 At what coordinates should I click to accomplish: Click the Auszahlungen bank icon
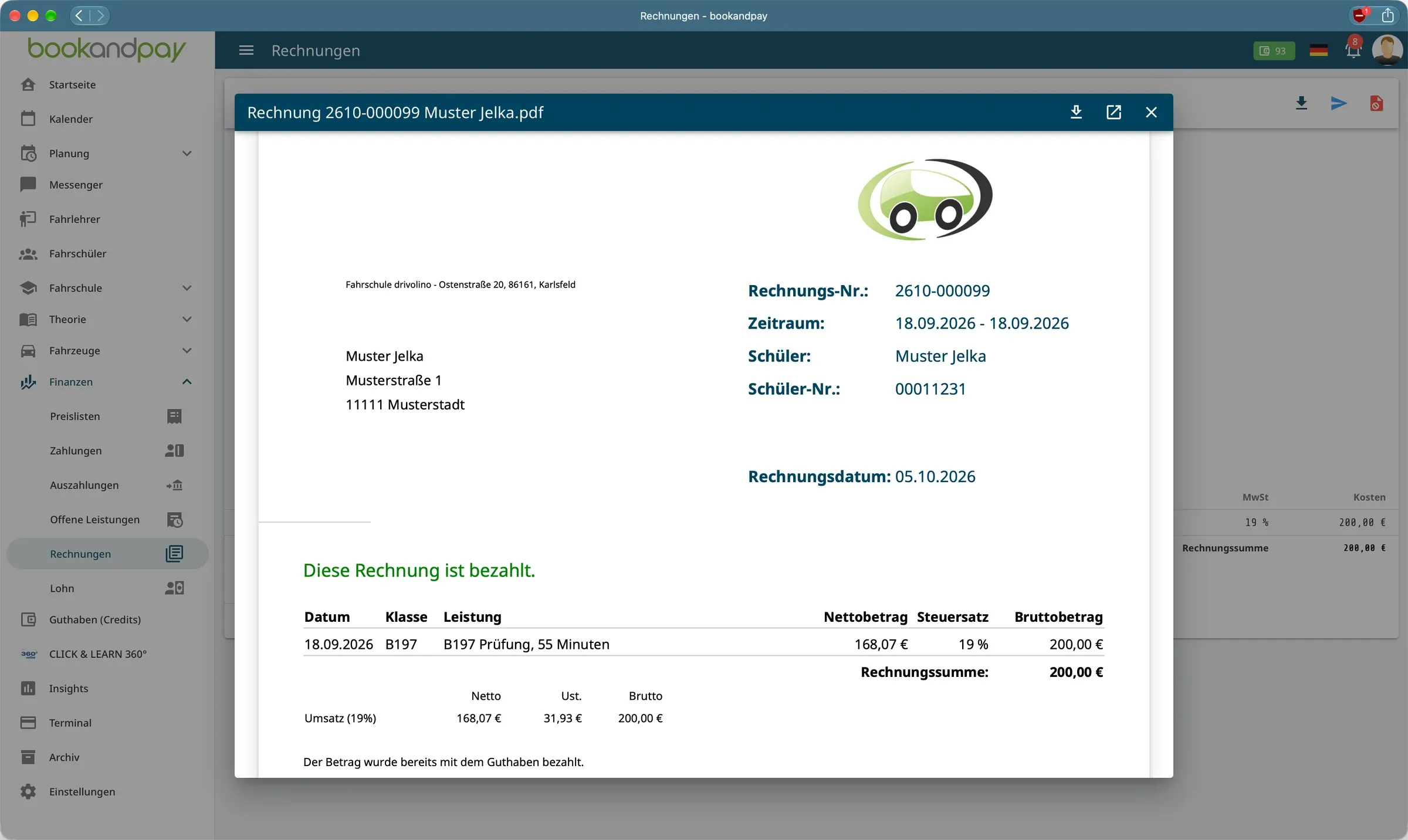(x=174, y=486)
